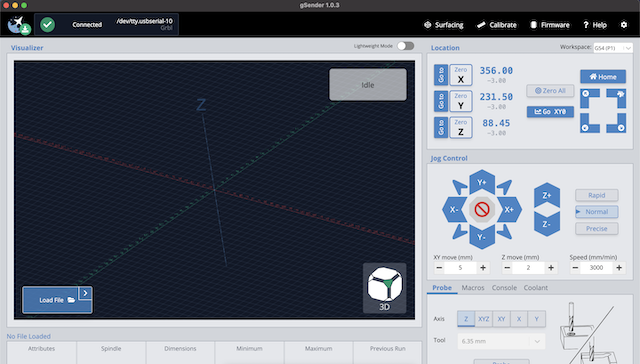This screenshot has width=640, height=364.
Task: Increase jog speed
Action: (x=619, y=268)
